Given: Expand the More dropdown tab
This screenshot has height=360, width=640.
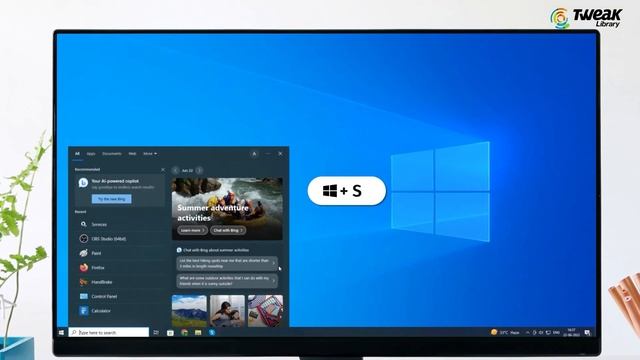Looking at the screenshot, I should 150,154.
